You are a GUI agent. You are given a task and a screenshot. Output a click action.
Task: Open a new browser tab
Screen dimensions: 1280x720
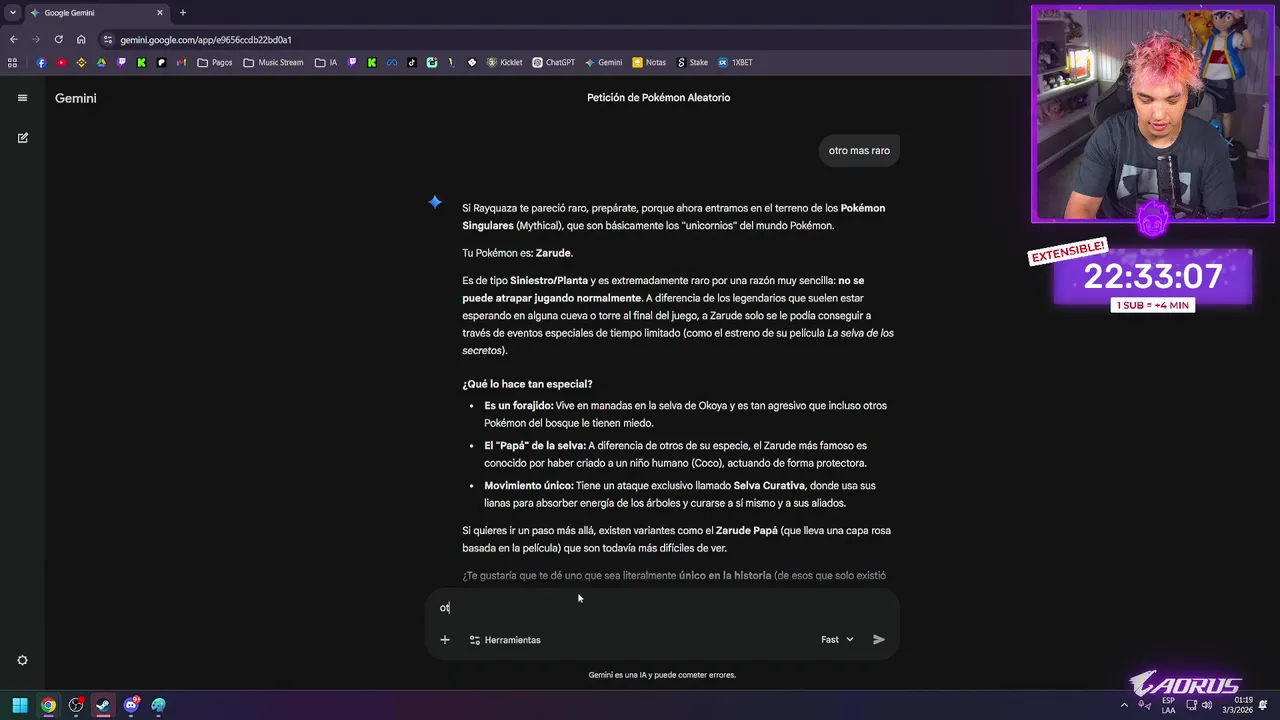(183, 13)
